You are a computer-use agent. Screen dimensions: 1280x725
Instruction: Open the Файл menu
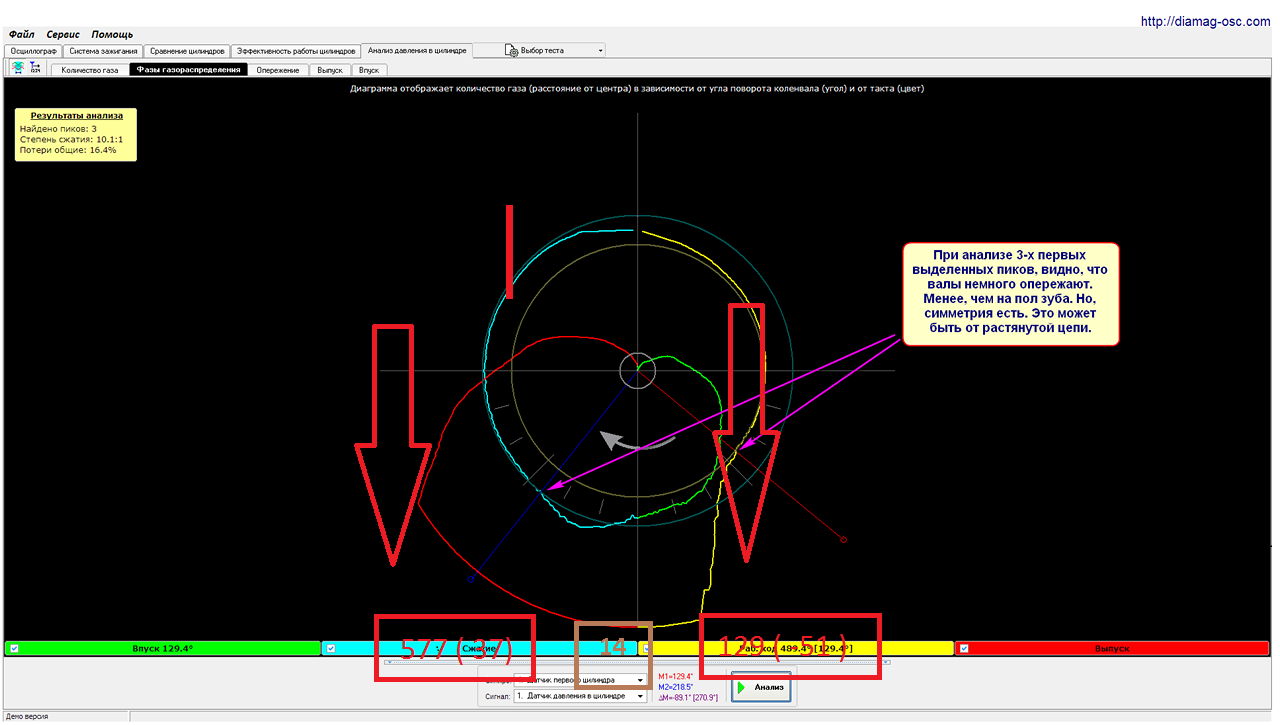tap(21, 35)
